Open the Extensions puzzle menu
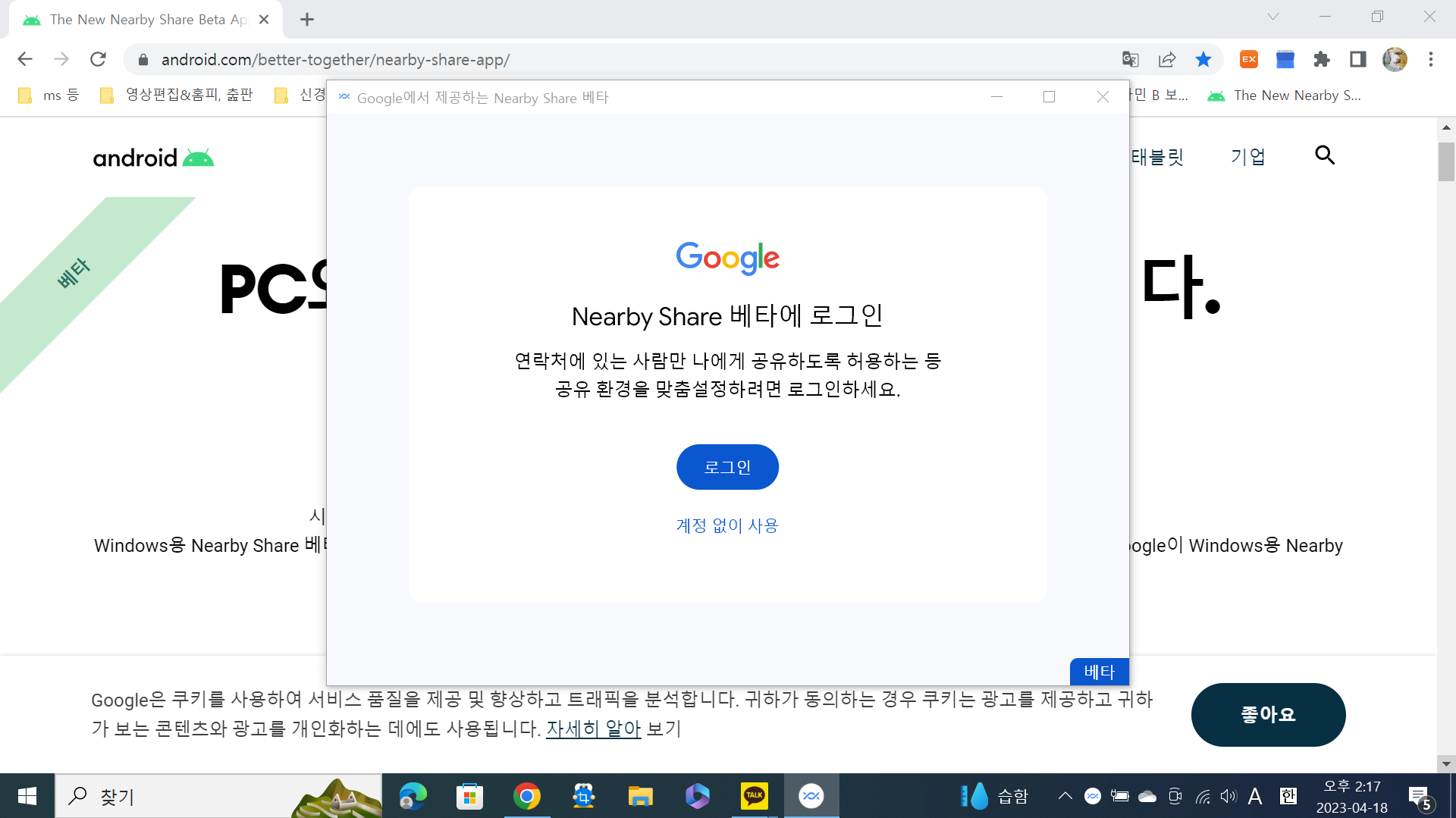 [x=1322, y=59]
